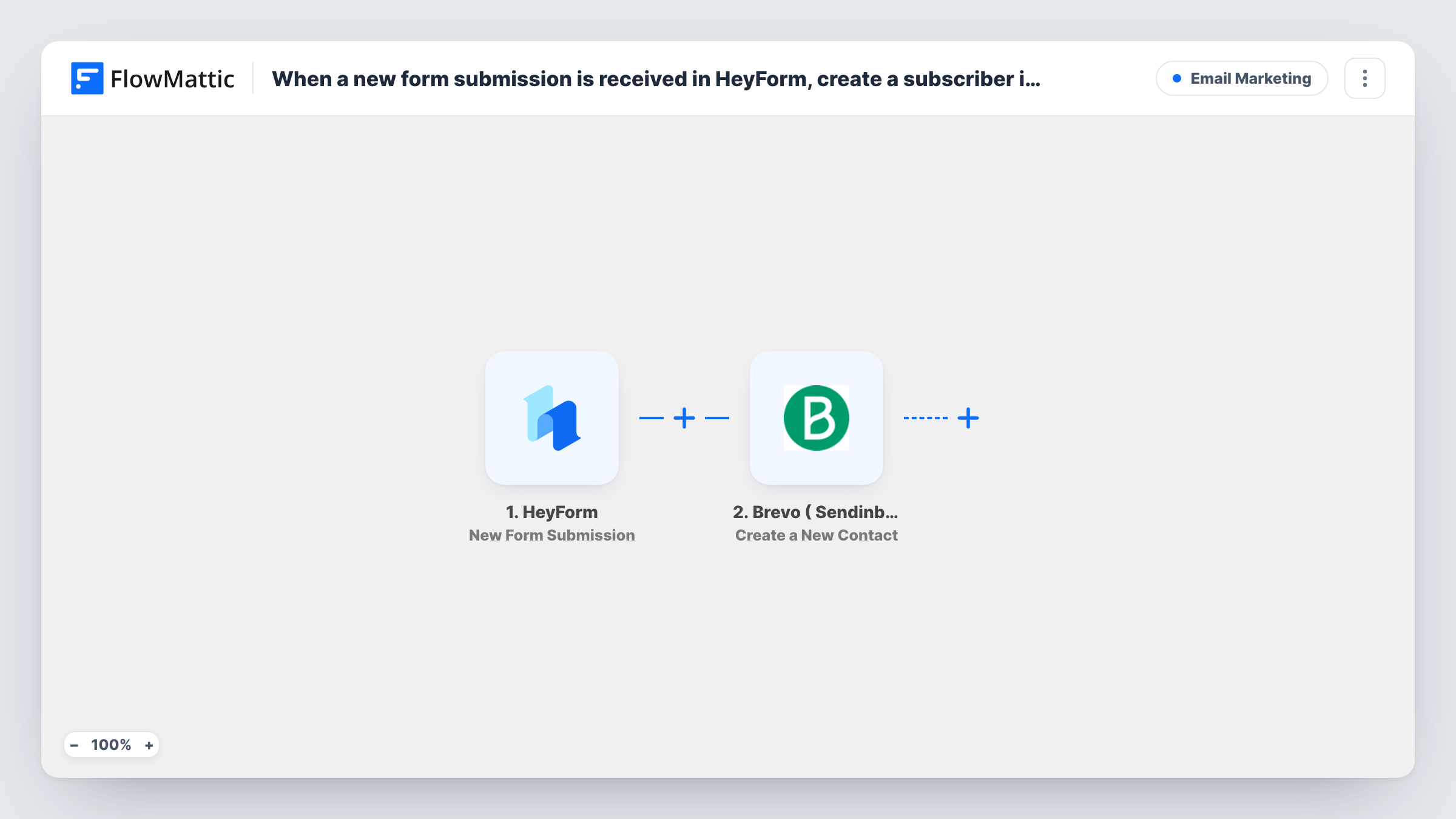Add a step between HeyForm and Brevo
The width and height of the screenshot is (1456, 819).
[x=684, y=418]
